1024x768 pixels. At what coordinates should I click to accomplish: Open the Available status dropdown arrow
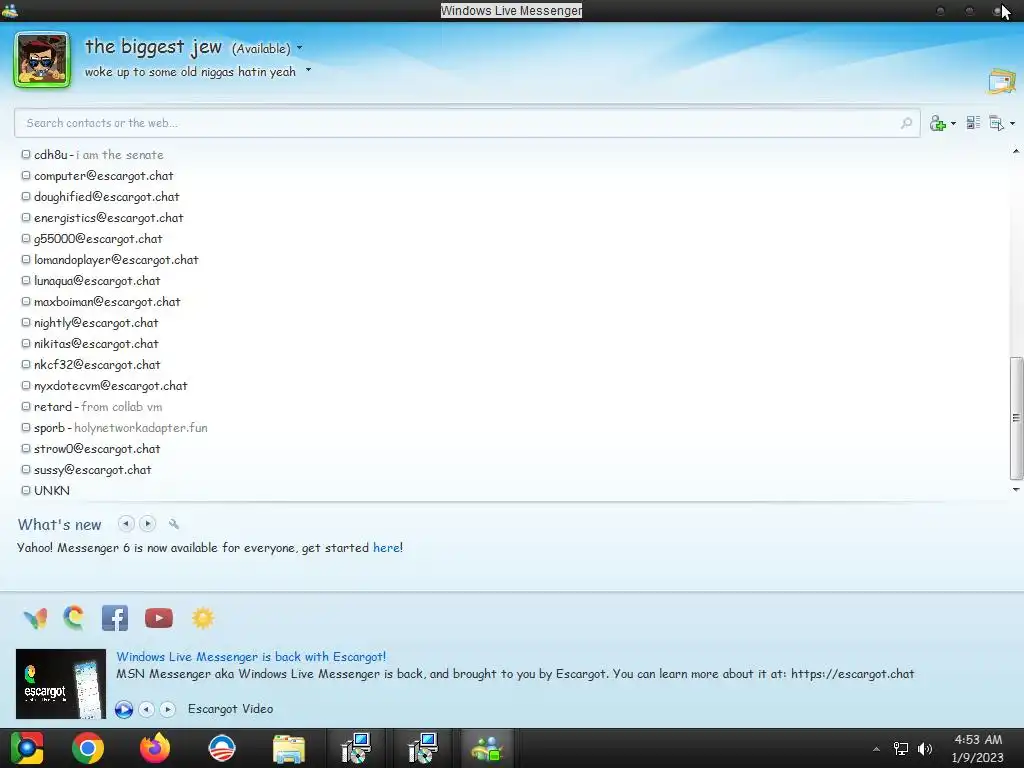coord(300,48)
